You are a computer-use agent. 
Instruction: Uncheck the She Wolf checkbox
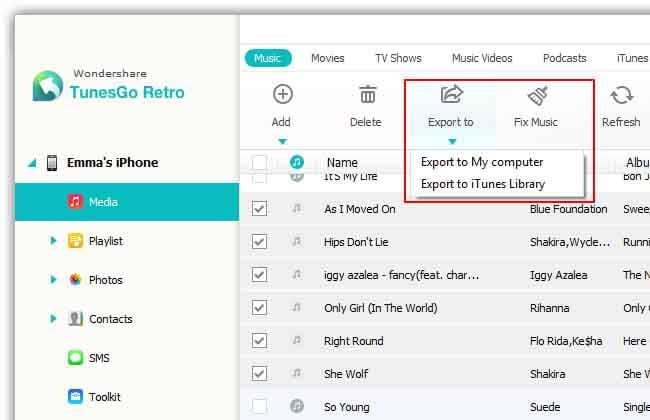(x=259, y=374)
